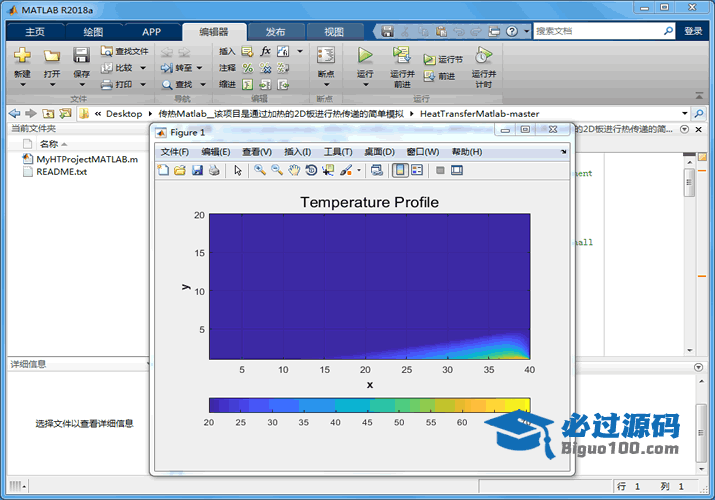Open the Figure 1 Tools (工具) menu
The height and width of the screenshot is (500, 715).
tap(338, 152)
